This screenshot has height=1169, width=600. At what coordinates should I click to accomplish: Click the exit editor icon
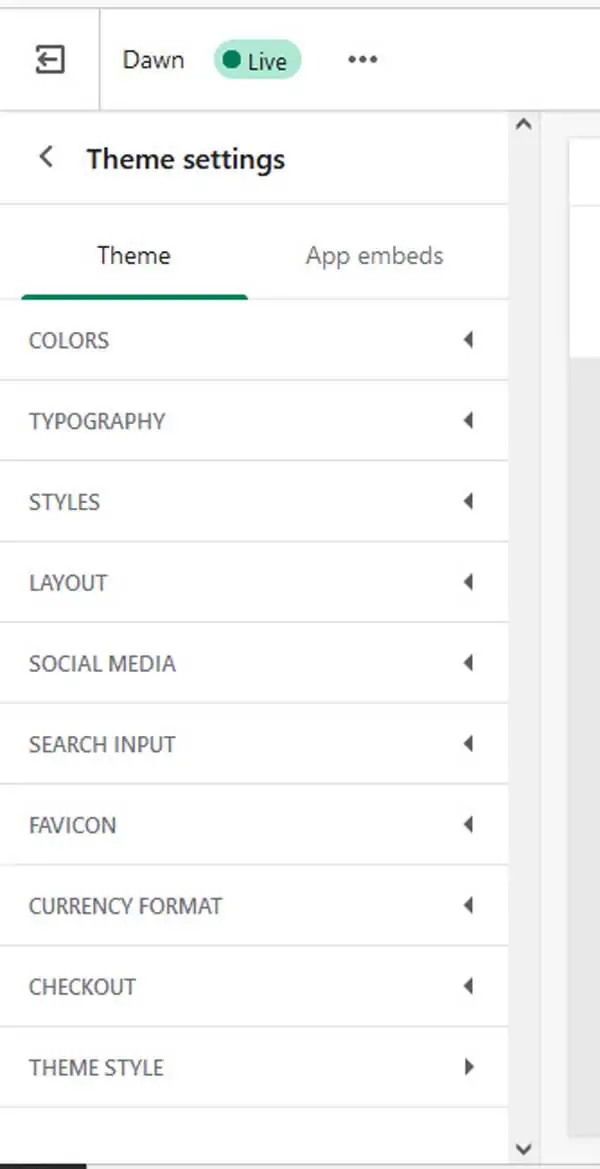coord(49,60)
